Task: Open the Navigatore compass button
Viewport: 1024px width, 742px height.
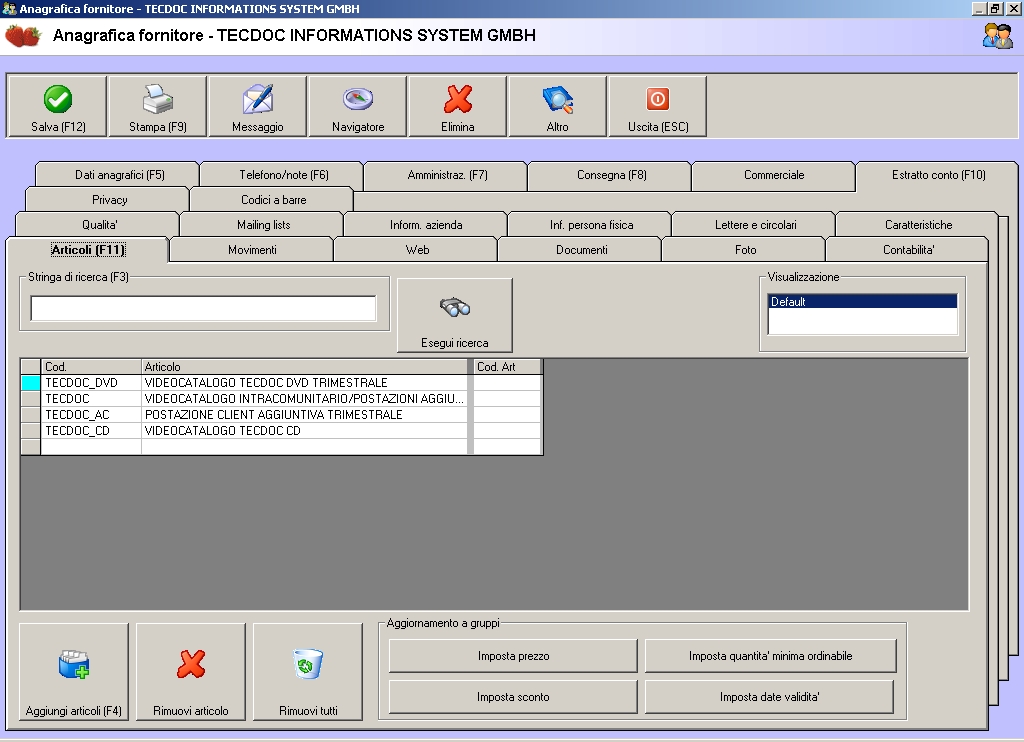Action: (357, 106)
